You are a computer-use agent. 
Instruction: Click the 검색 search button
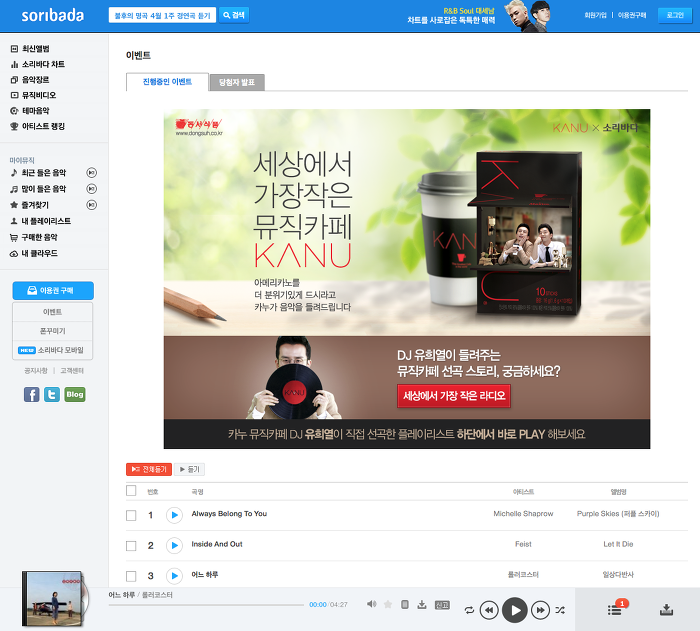click(234, 15)
